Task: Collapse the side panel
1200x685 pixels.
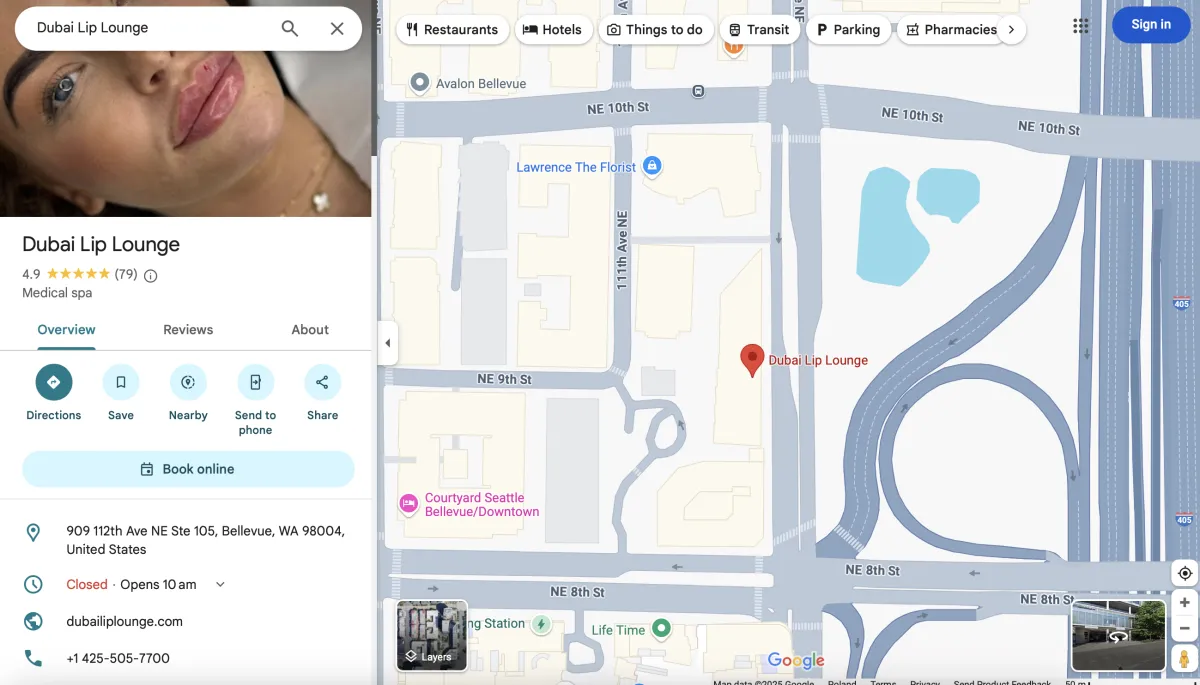Action: 388,343
